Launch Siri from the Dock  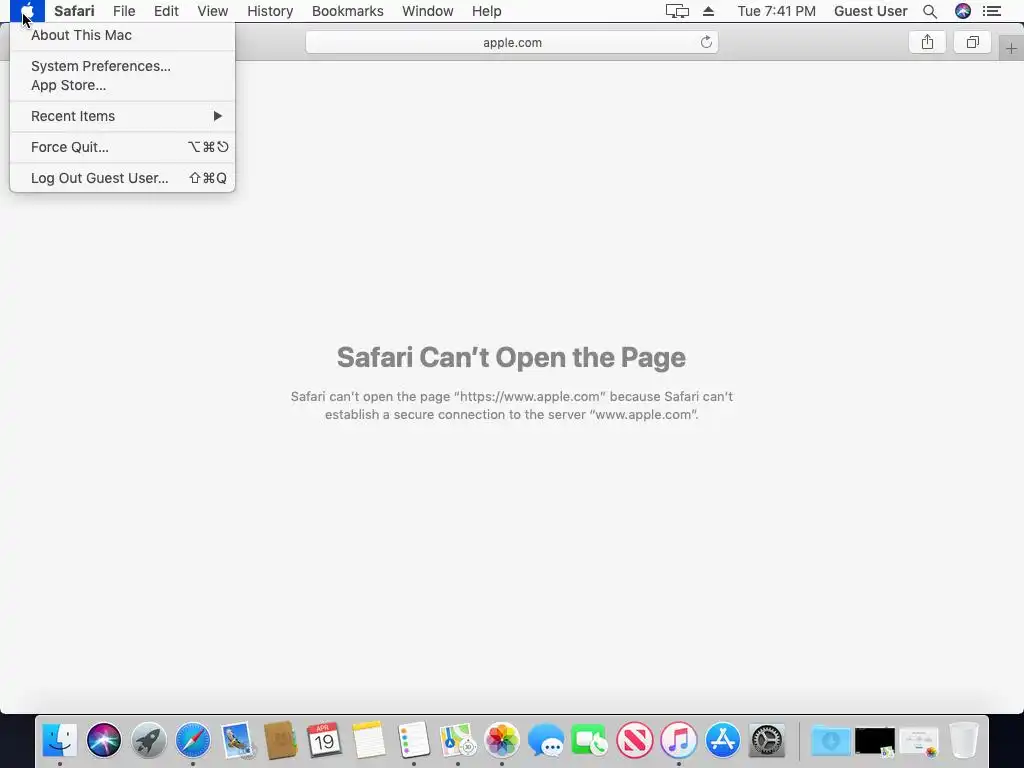(104, 741)
